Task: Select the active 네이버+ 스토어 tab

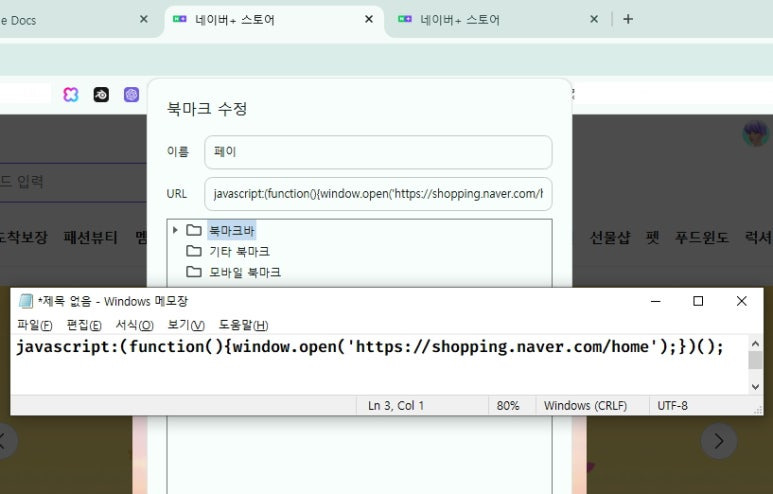Action: 274,20
